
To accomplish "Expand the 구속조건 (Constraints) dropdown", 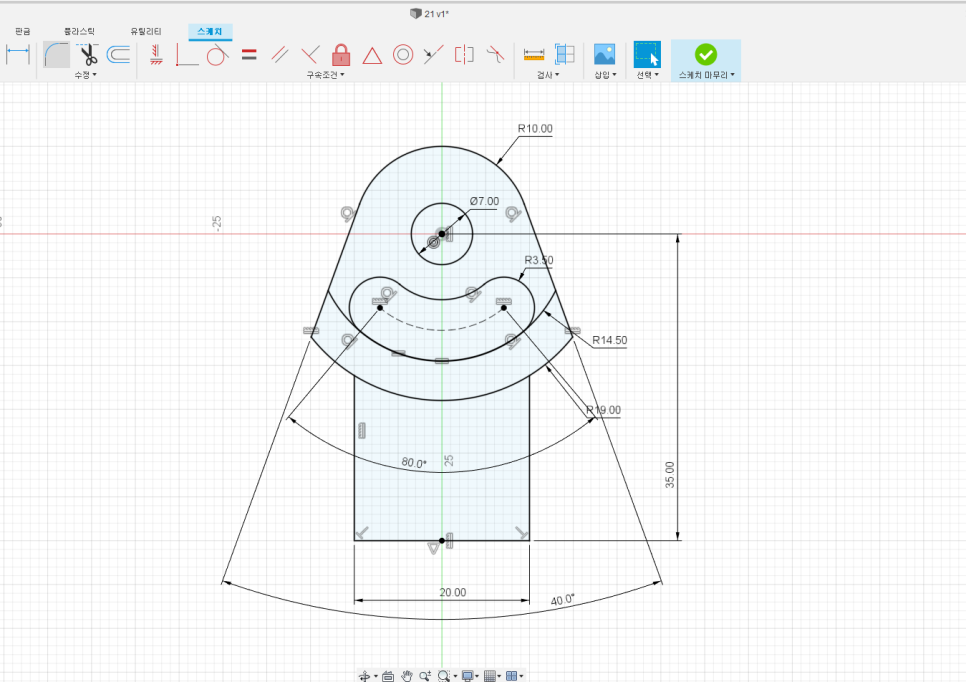I will 325,75.
